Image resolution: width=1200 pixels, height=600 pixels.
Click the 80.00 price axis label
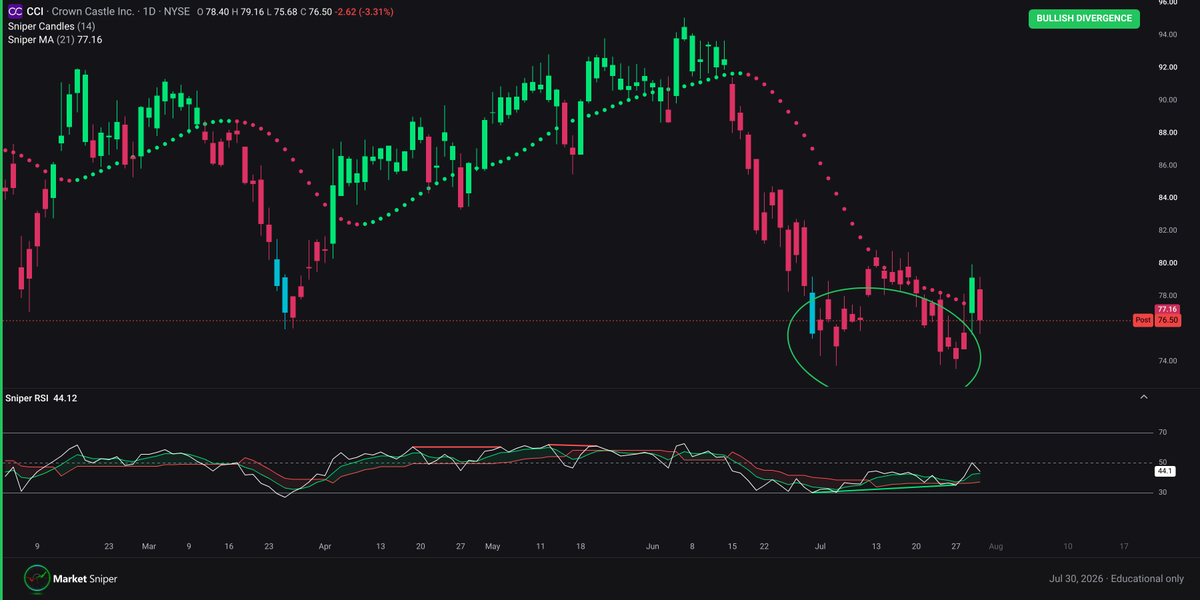tap(1168, 263)
